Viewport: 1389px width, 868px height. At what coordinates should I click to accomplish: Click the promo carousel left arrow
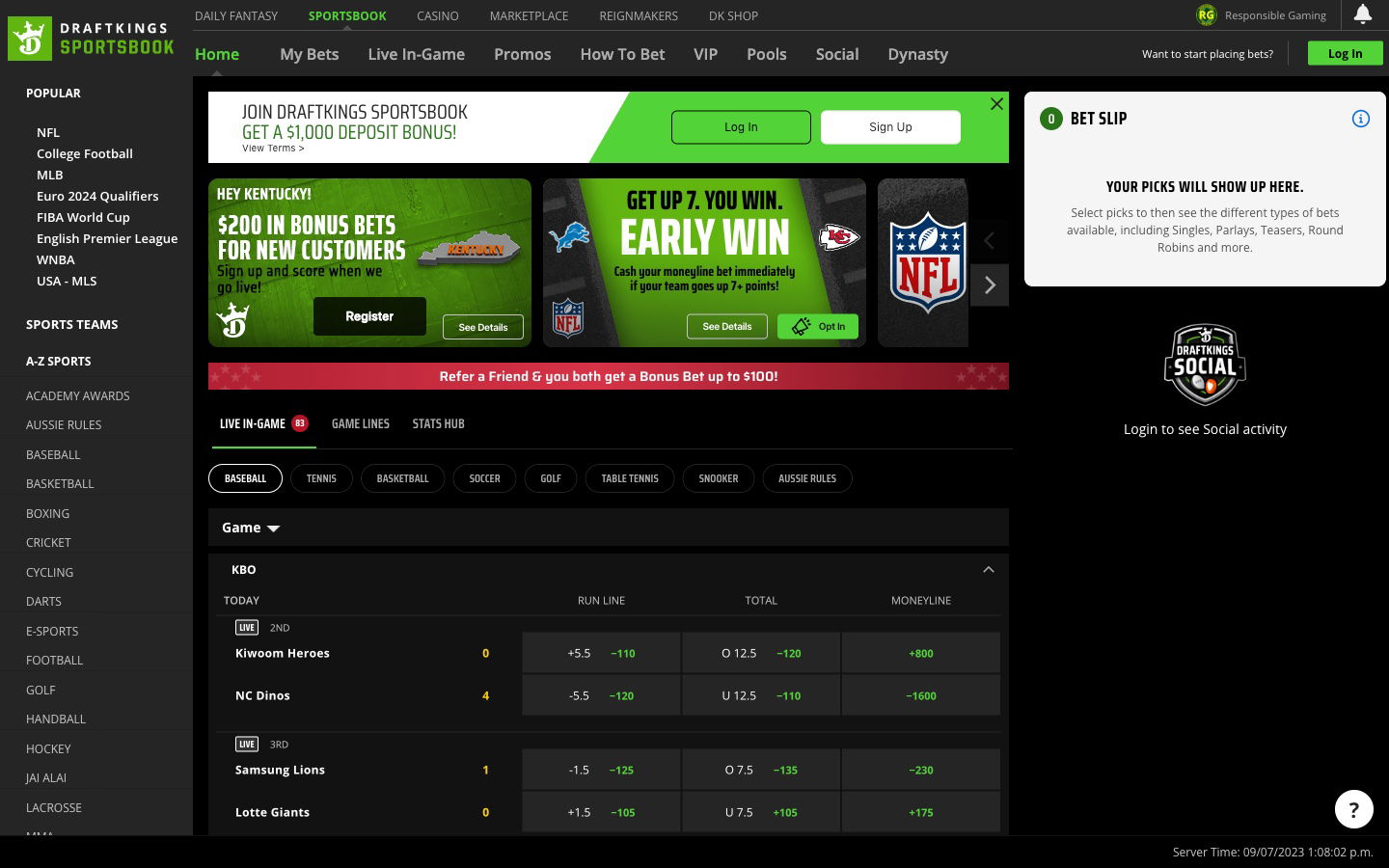coord(990,241)
